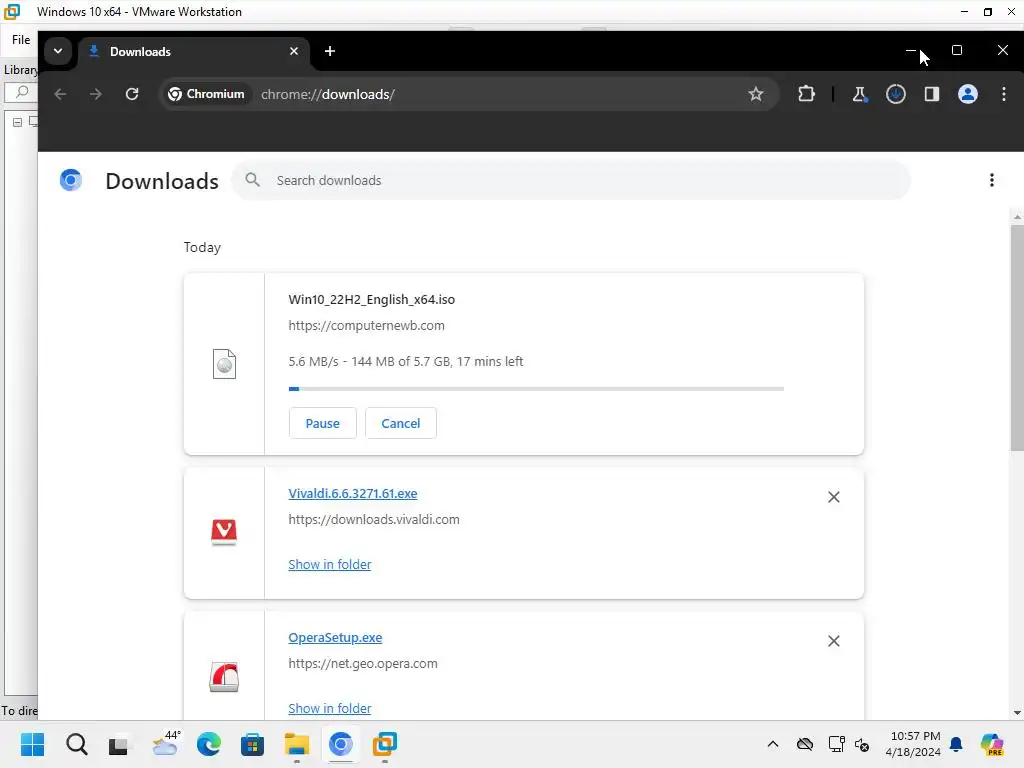Click the muted volume tray icon
The width and height of the screenshot is (1024, 768).
(862, 744)
